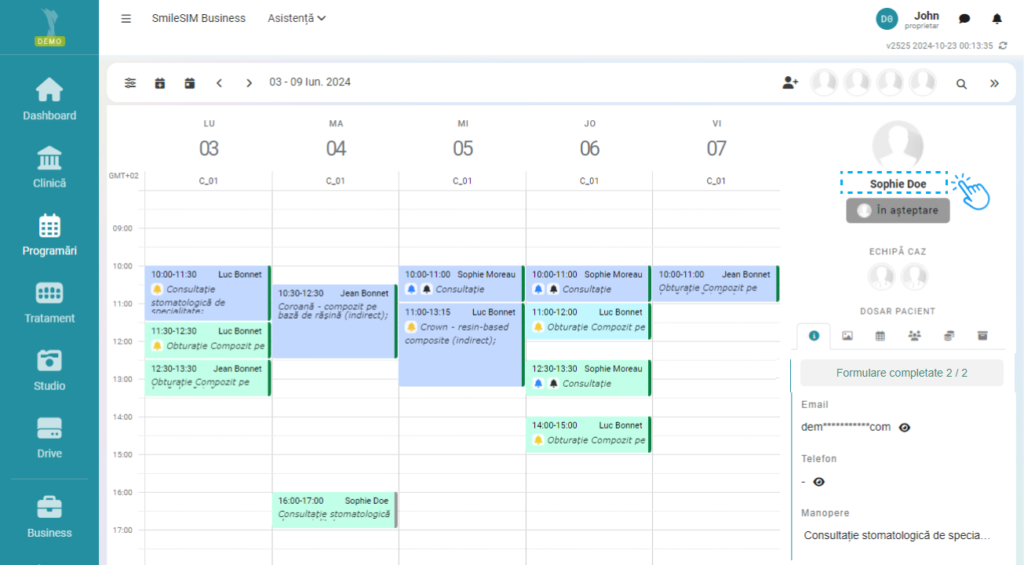Open the chat messages icon
The image size is (1024, 565).
[x=964, y=18]
